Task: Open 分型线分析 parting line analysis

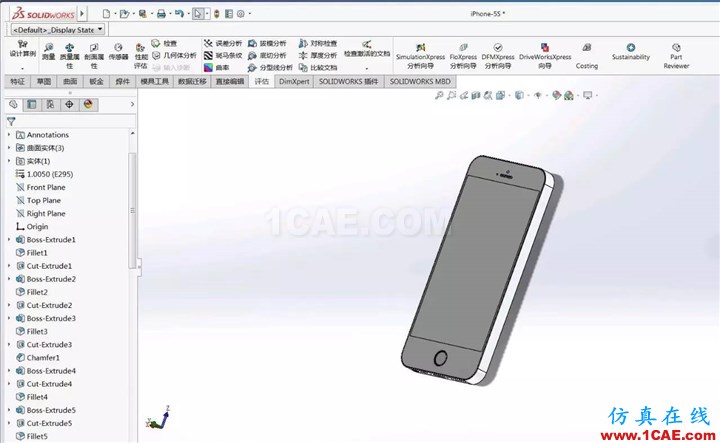Action: pyautogui.click(x=270, y=67)
